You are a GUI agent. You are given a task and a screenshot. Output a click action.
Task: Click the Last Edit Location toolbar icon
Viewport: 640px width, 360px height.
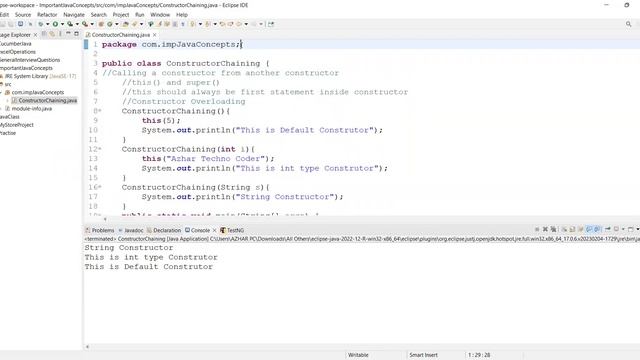[x=222, y=24]
